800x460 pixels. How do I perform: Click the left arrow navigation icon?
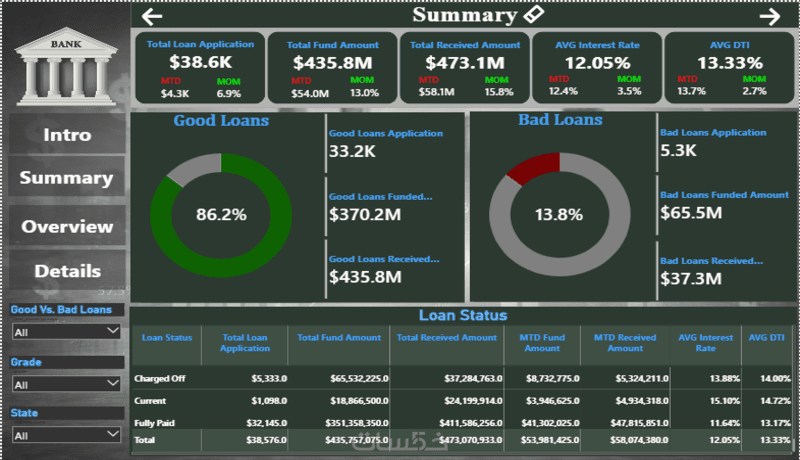pyautogui.click(x=152, y=16)
